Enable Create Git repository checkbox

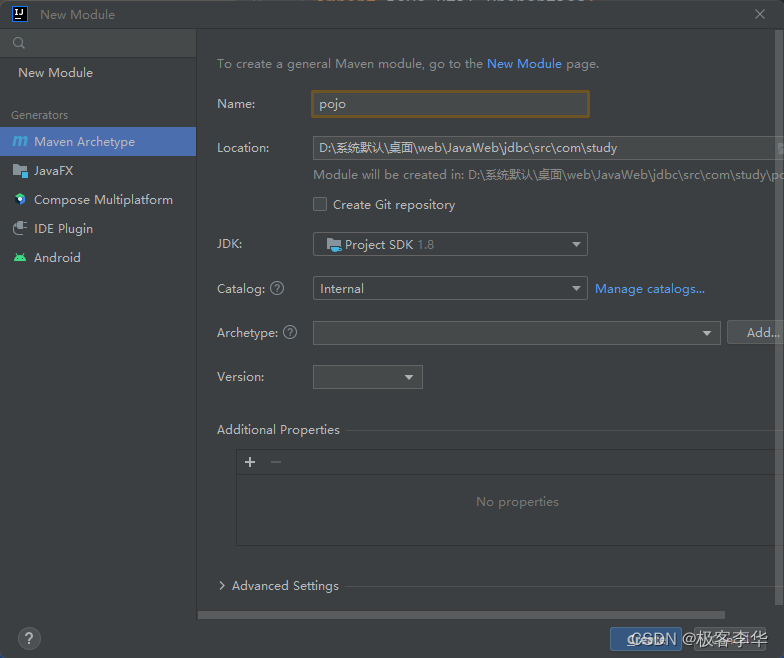320,204
